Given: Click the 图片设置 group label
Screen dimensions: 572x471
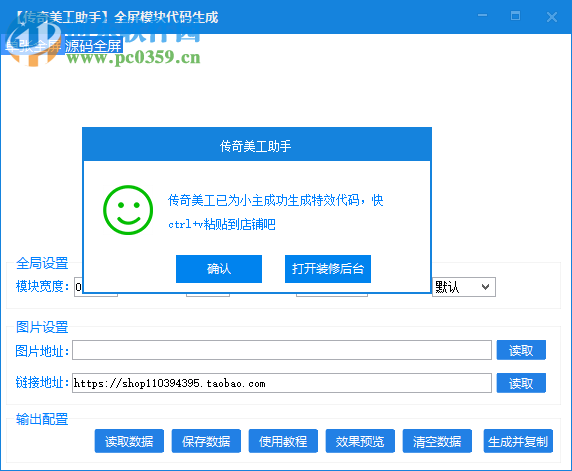Looking at the screenshot, I should click(42, 327).
